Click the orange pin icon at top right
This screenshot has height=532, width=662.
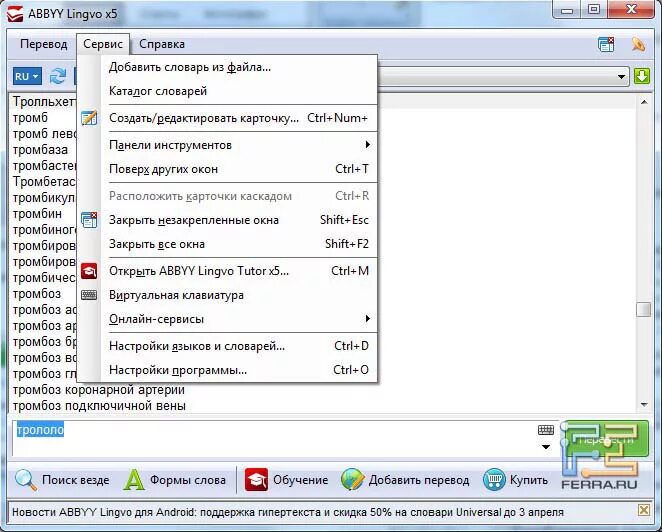click(638, 44)
